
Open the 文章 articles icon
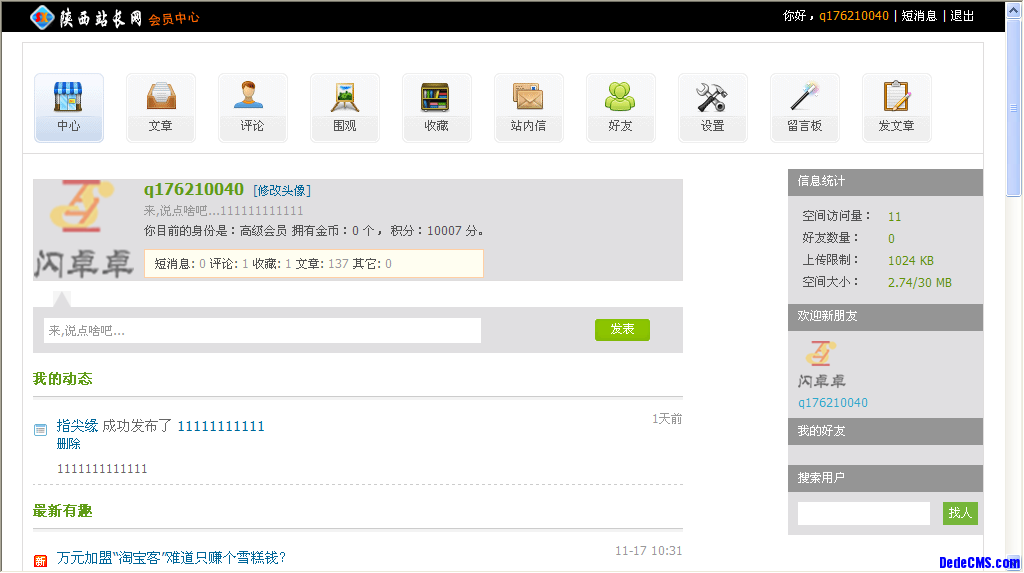pos(161,108)
